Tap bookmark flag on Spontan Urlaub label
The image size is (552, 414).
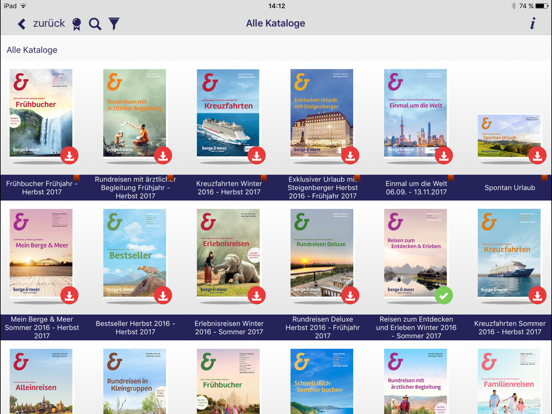point(545,178)
